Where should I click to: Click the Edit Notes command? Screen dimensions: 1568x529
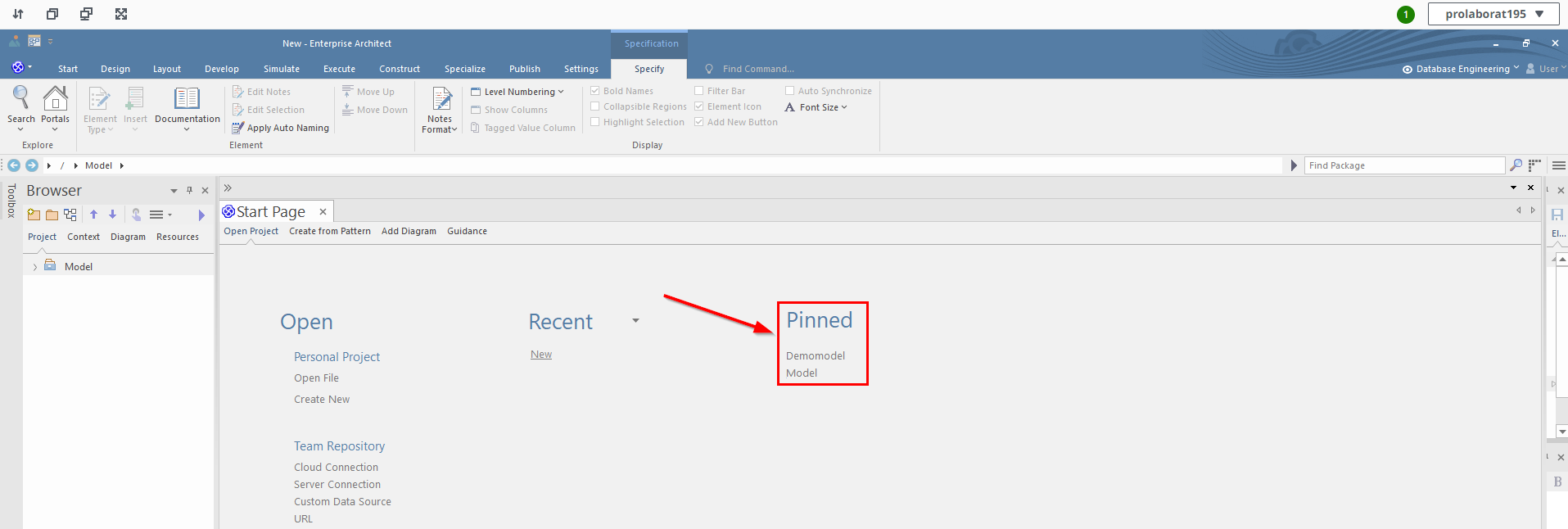(x=262, y=92)
